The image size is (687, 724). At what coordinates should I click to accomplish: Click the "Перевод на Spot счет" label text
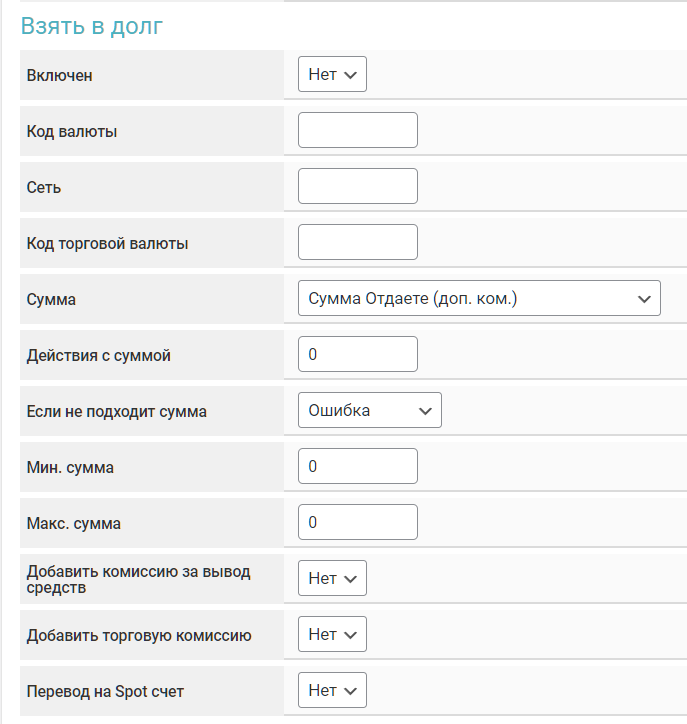105,691
